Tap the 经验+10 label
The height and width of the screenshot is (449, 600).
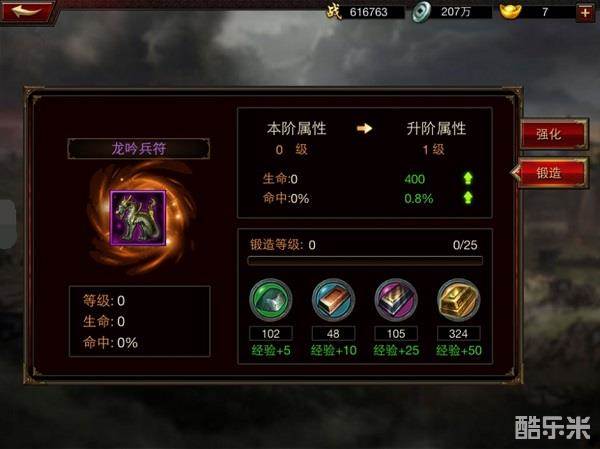(333, 350)
